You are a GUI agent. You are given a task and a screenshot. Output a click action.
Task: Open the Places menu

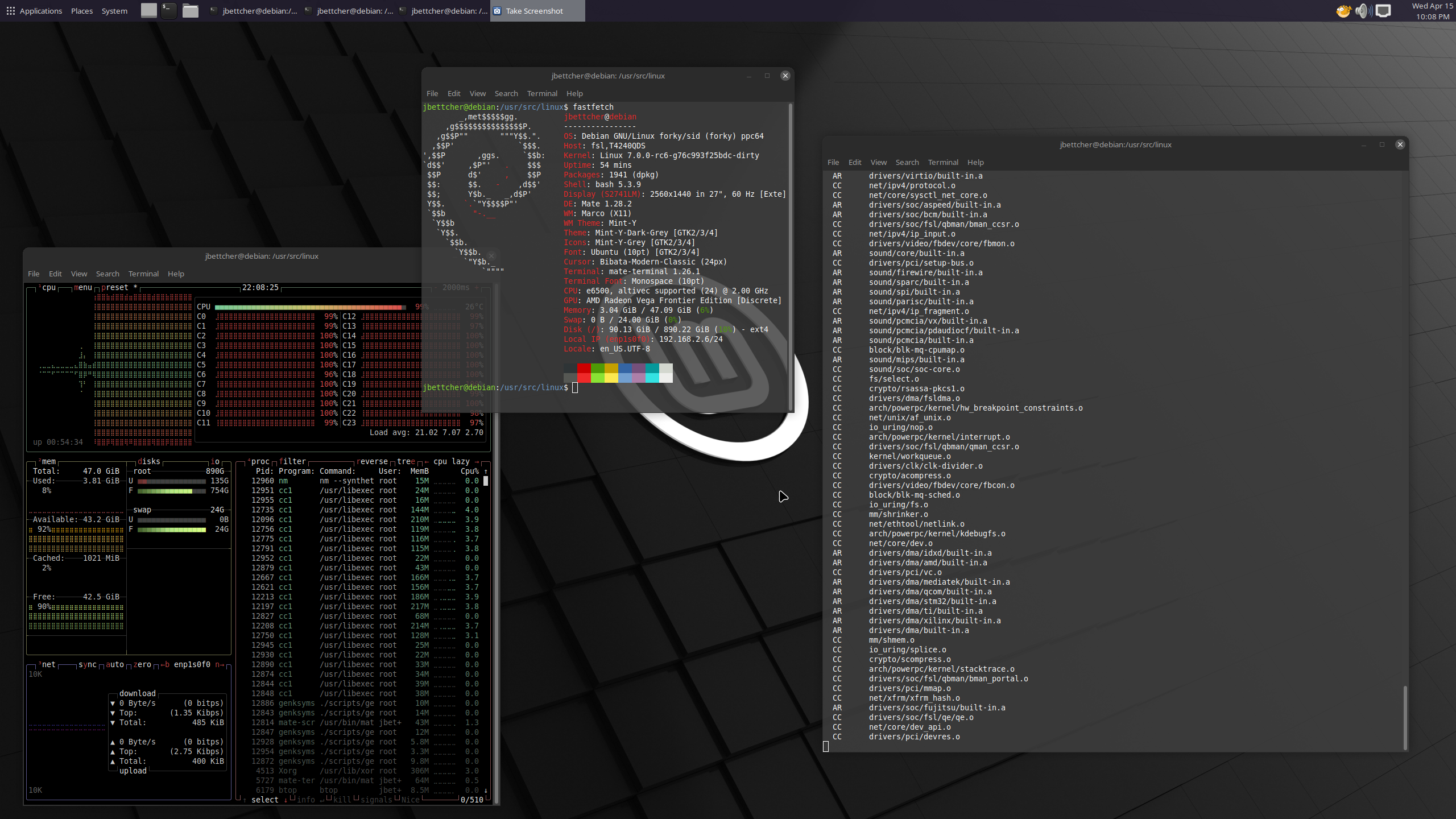click(x=82, y=11)
